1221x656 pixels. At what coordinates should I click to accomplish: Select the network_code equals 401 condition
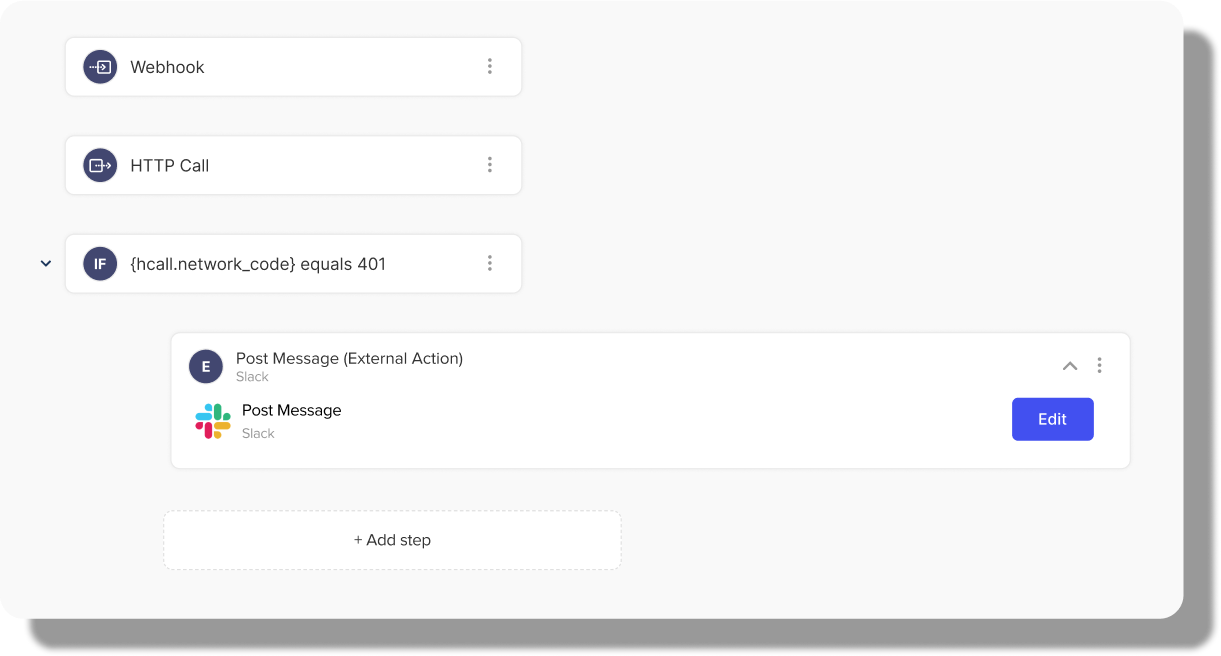click(x=293, y=264)
